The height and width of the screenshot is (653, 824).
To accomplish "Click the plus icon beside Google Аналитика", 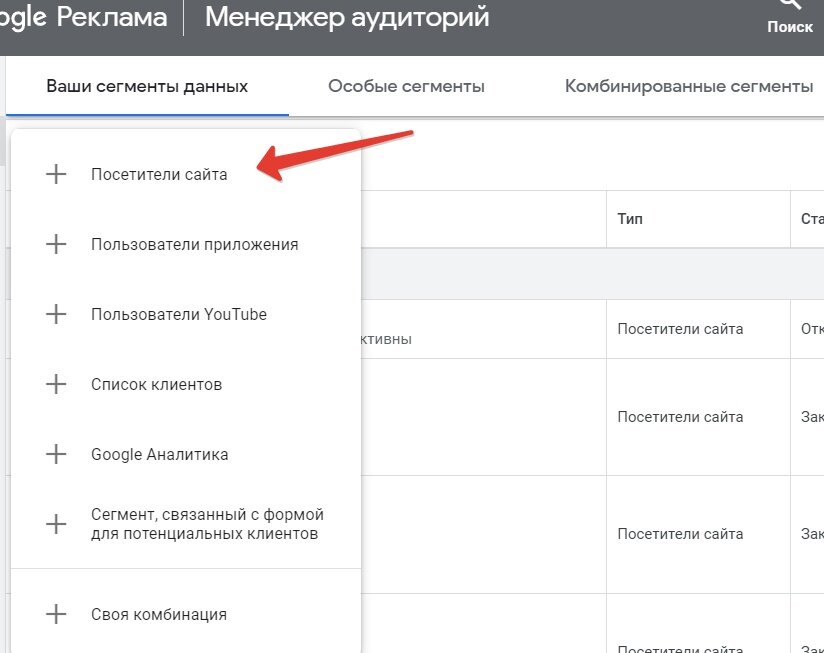I will coord(56,454).
